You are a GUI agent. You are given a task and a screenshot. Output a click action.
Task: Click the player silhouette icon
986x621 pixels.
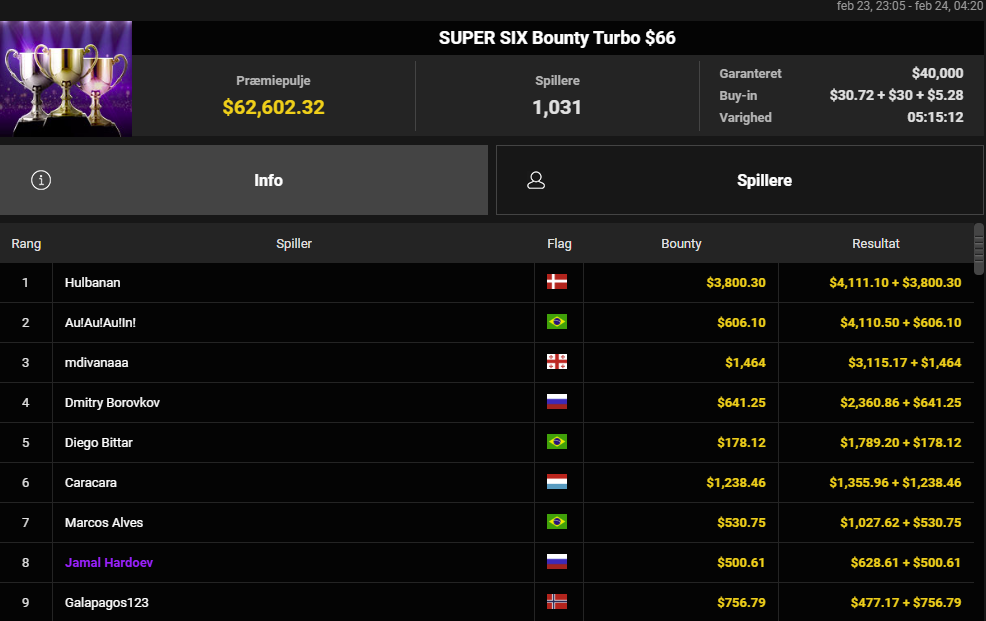point(536,181)
